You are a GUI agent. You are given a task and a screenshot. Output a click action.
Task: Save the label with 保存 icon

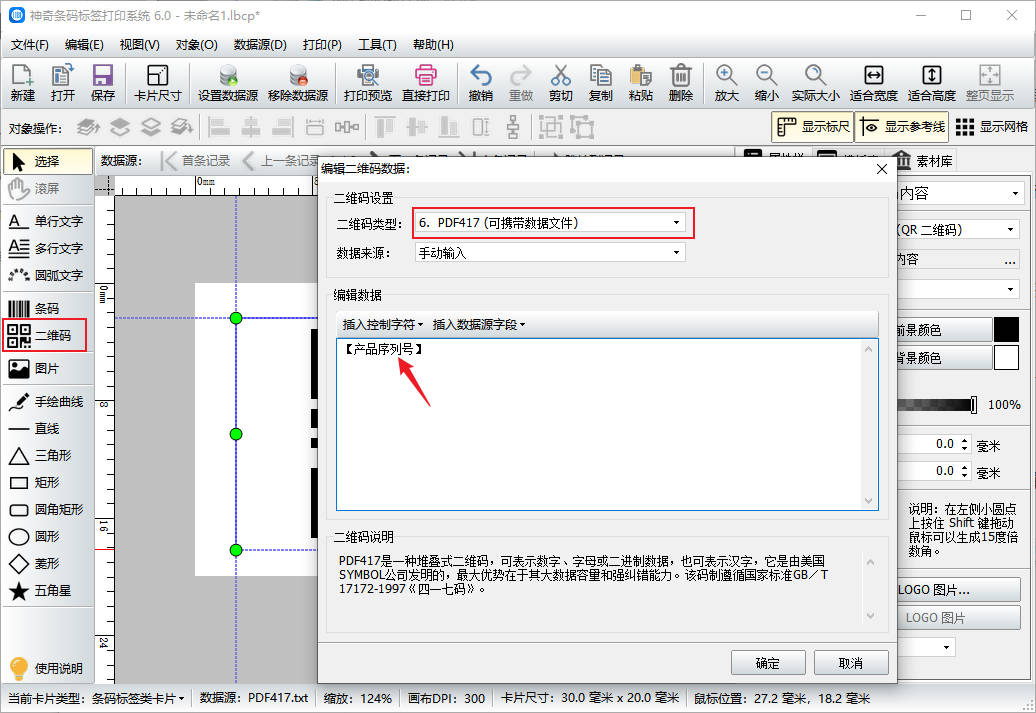(102, 83)
